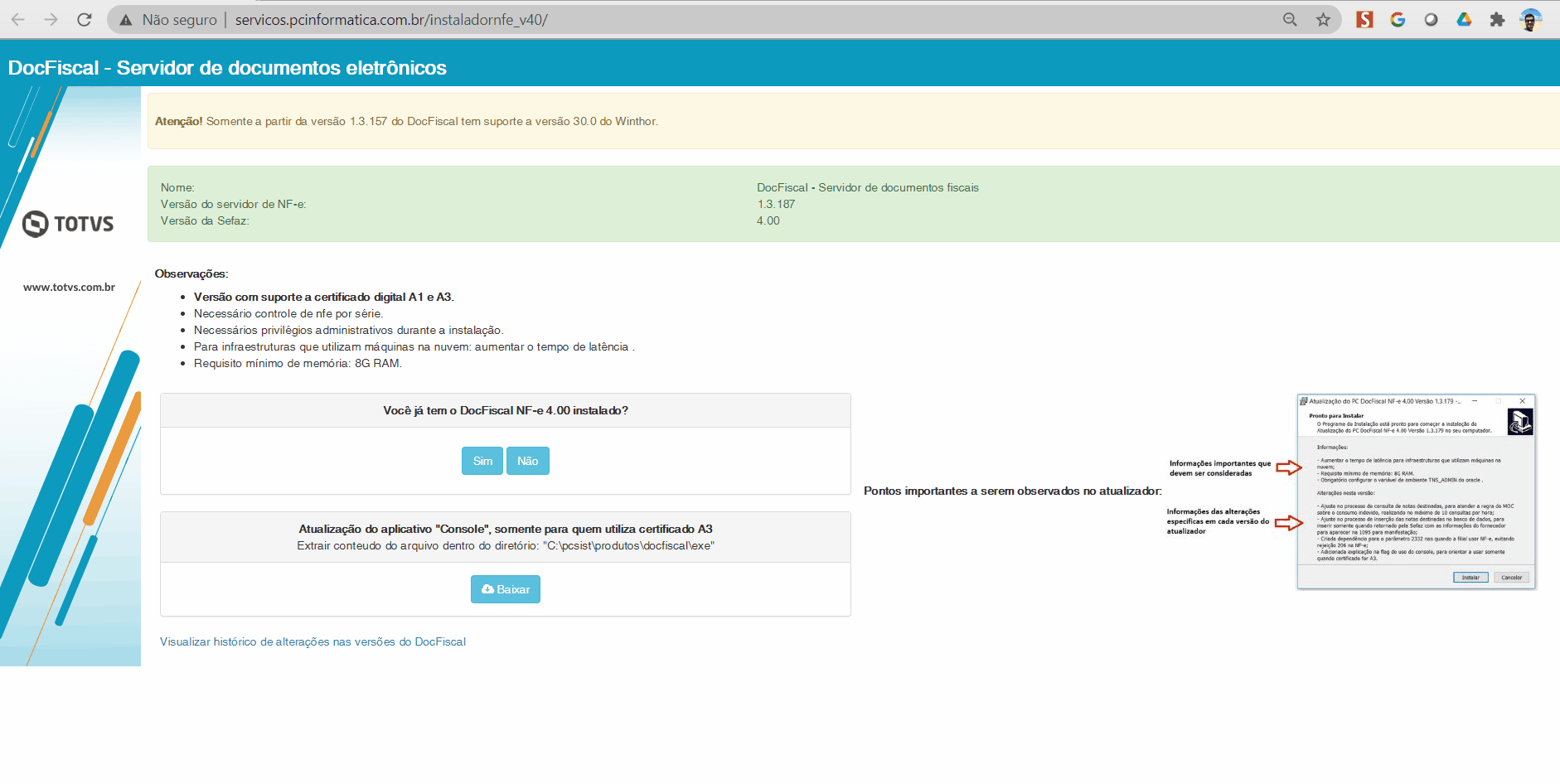Open www.totvs.com.br sidebar link
1560x784 pixels.
tap(69, 288)
